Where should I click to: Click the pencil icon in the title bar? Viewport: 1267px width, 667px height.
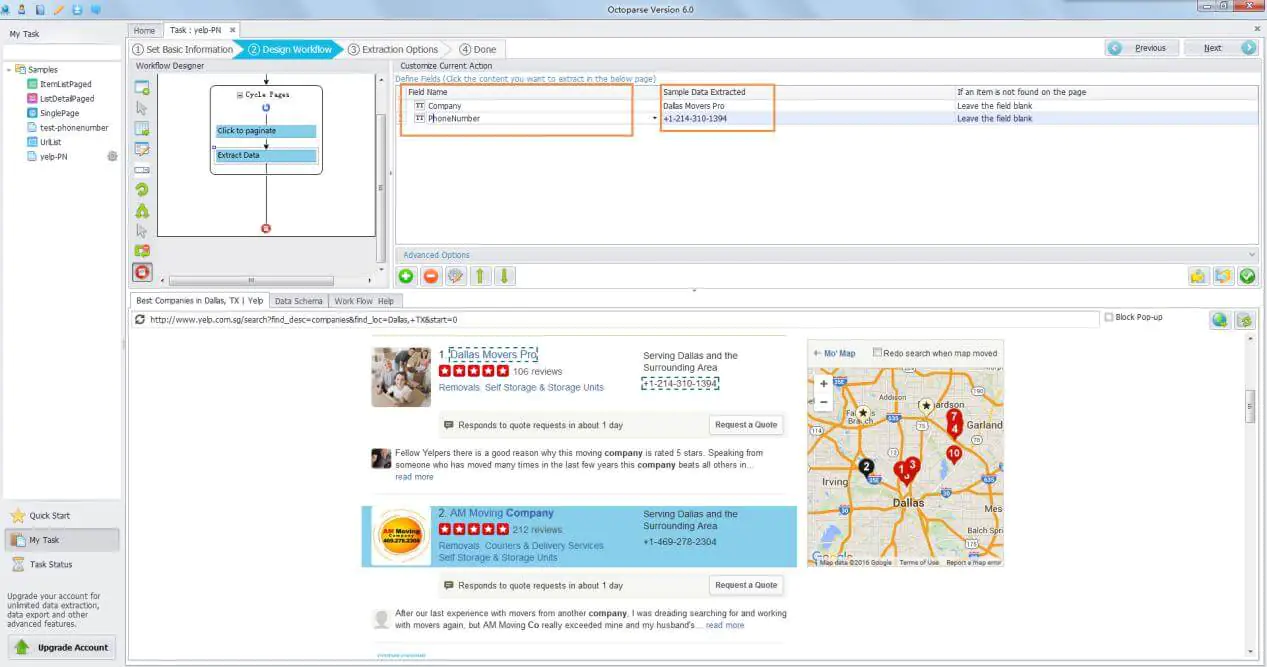tap(58, 9)
